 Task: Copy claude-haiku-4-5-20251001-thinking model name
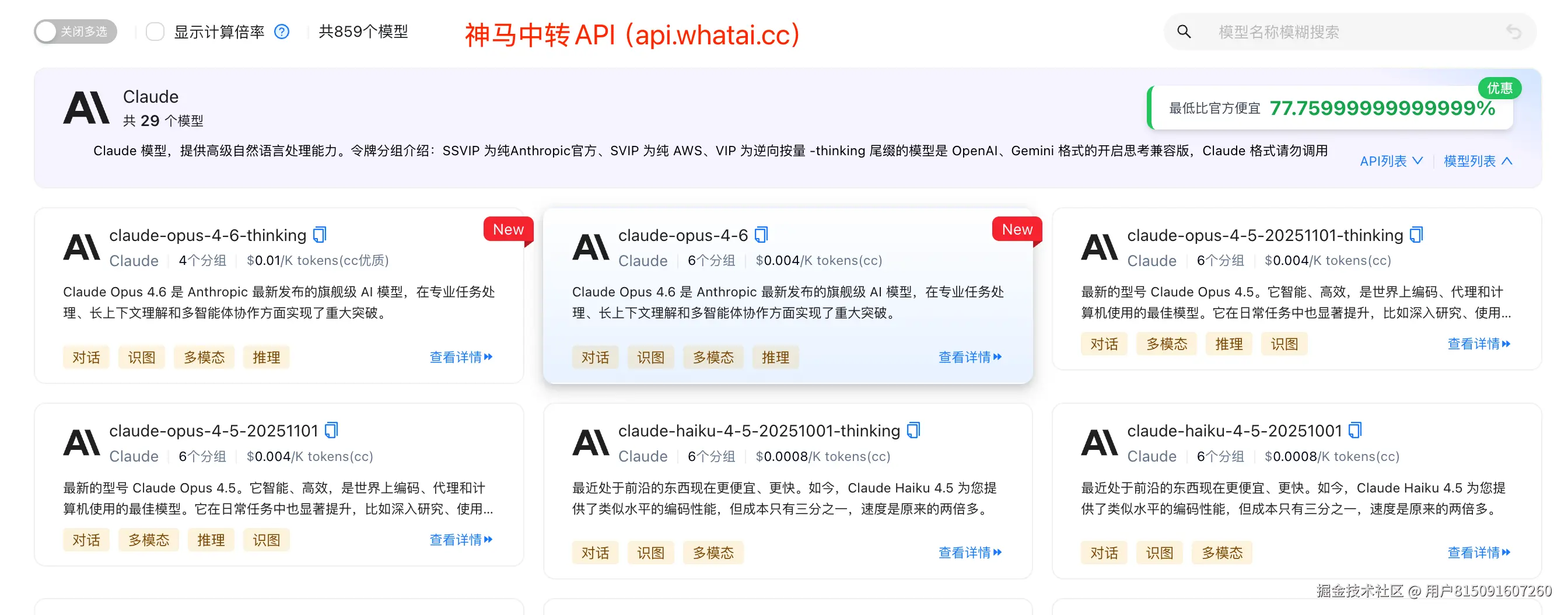913,431
